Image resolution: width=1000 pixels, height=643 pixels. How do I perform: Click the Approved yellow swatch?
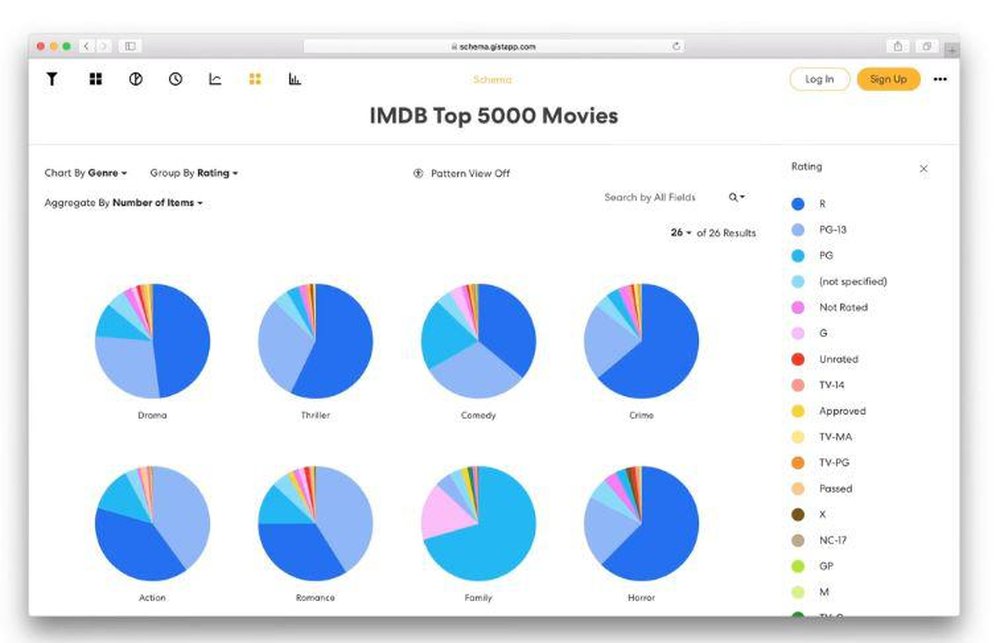click(798, 411)
